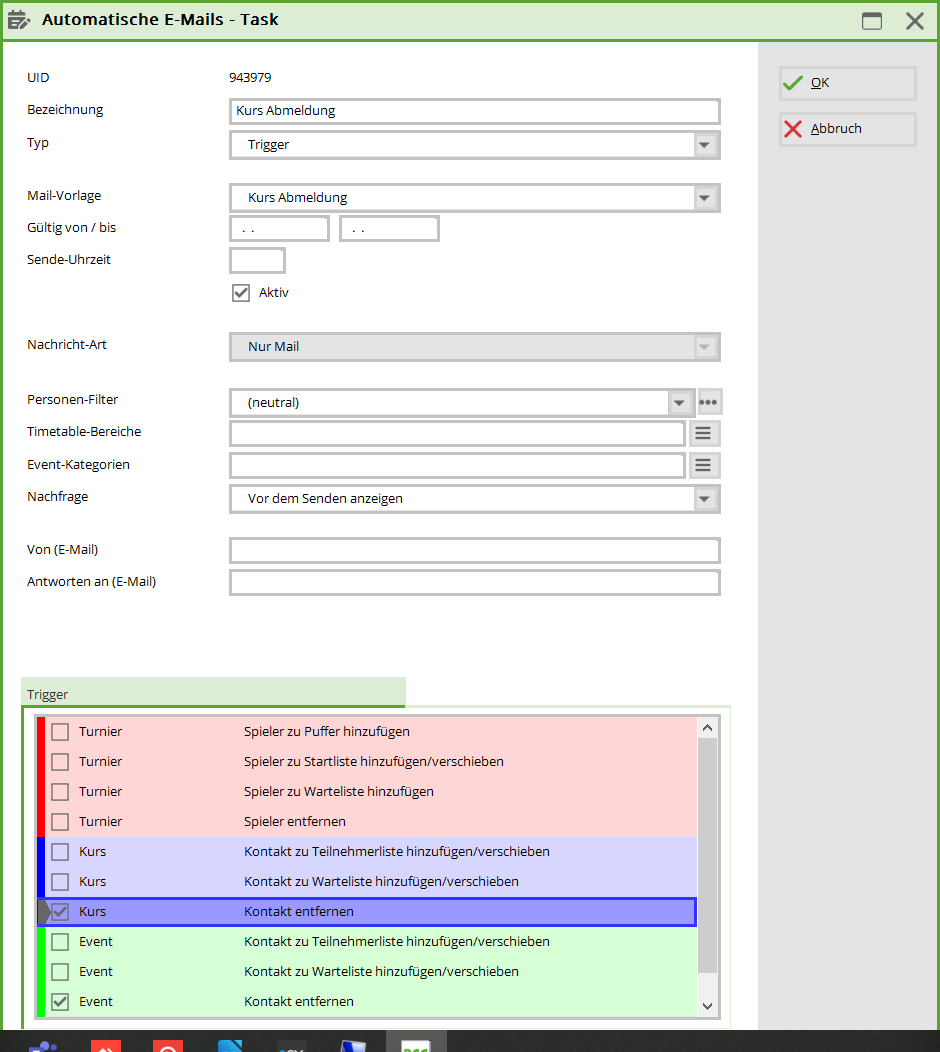
Task: Expand the Typ dropdown
Action: (x=705, y=145)
